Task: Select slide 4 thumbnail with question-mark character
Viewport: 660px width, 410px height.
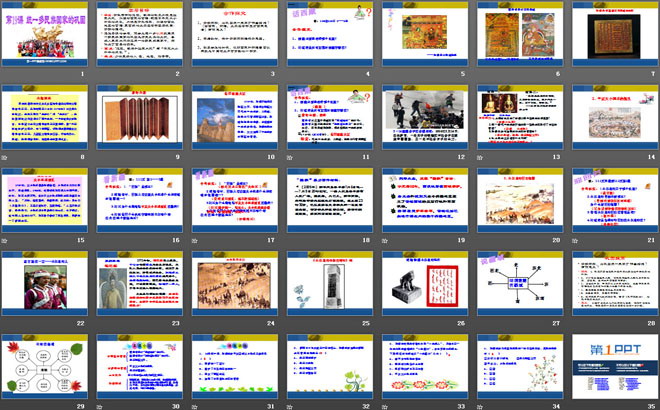Action: pyautogui.click(x=330, y=34)
